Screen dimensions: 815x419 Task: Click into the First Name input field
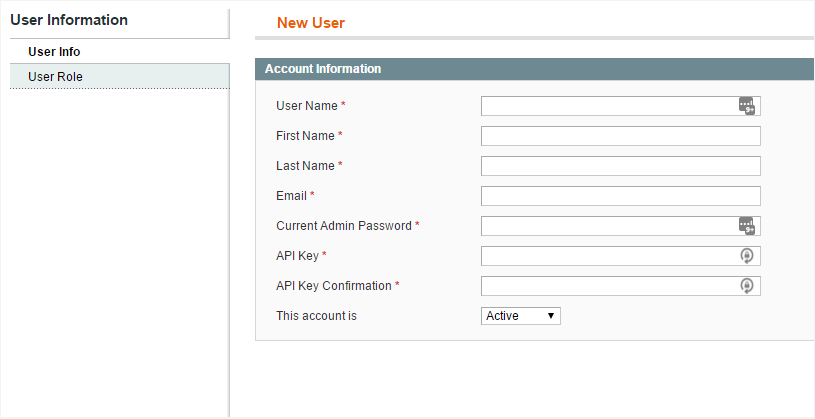(621, 136)
